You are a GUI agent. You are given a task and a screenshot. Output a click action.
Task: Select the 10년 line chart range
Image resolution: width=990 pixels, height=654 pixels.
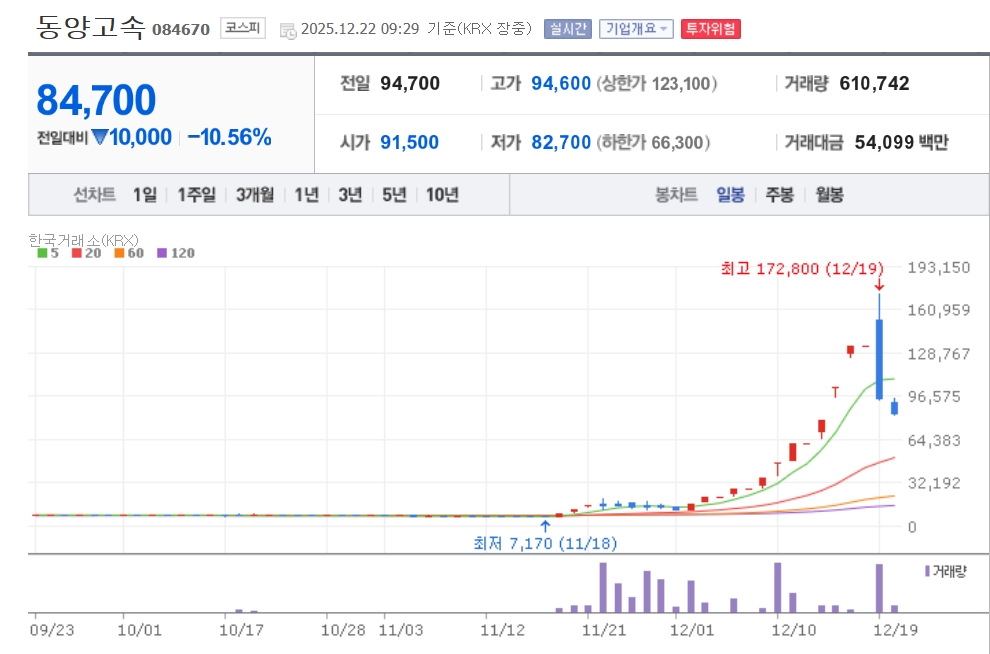click(442, 195)
